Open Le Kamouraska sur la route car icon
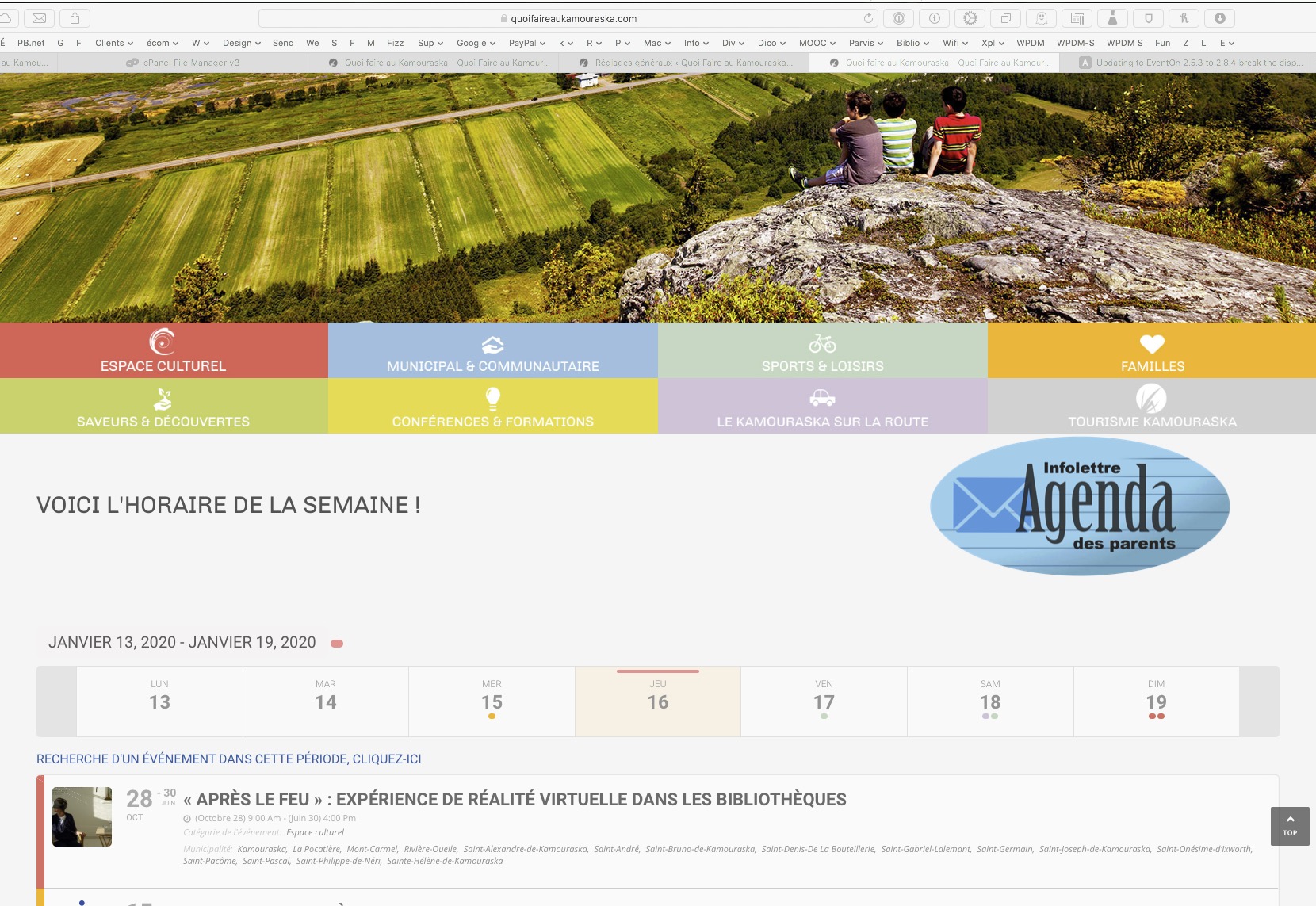Screen dimensions: 1316x906 822,397
